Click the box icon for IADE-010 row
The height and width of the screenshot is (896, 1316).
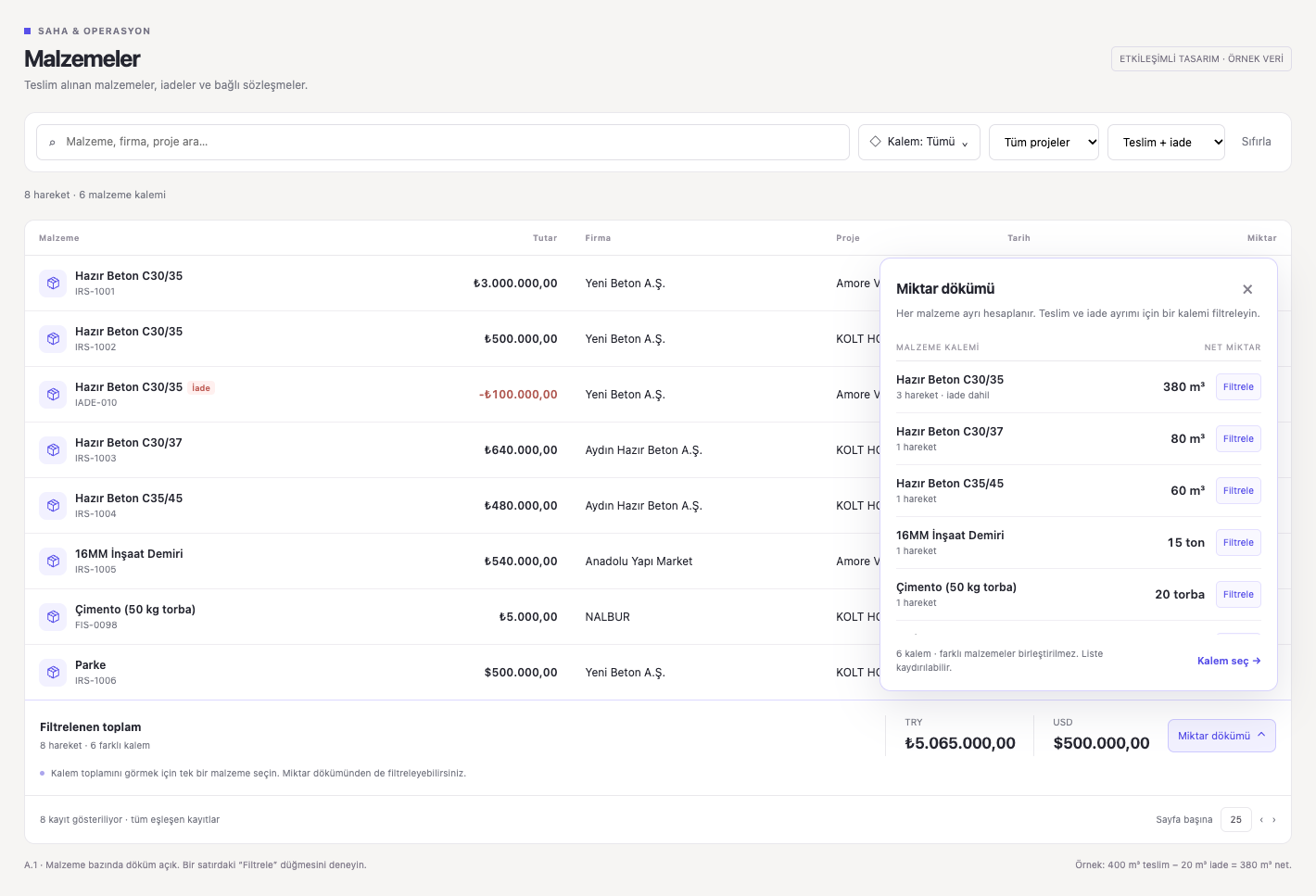coord(53,395)
